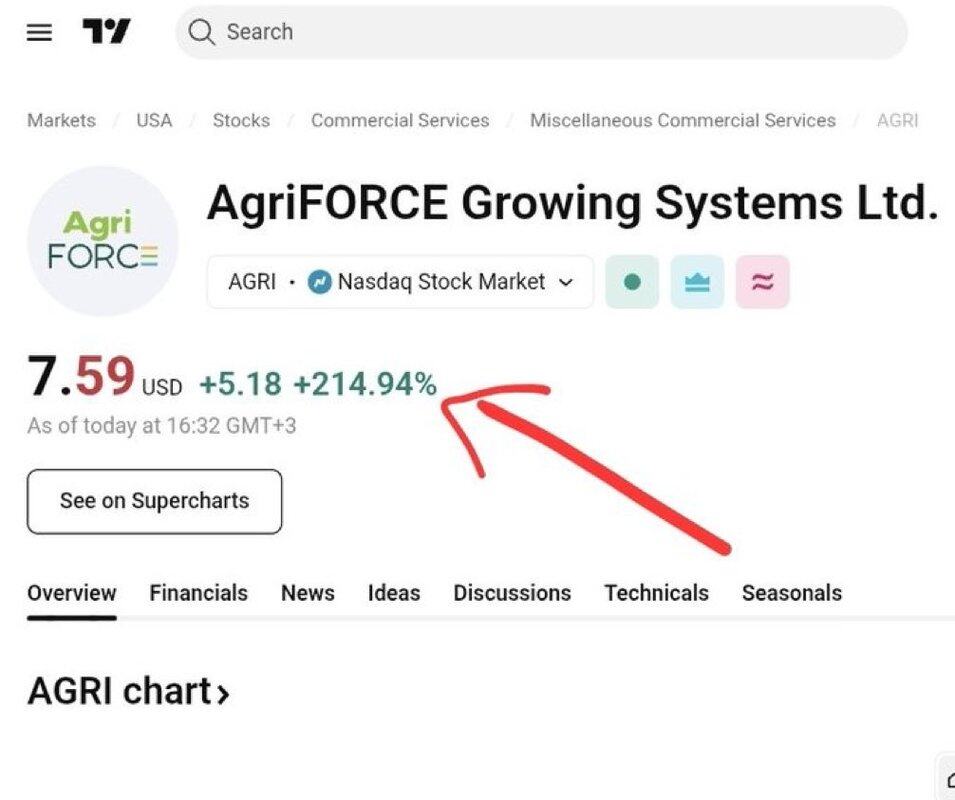
Task: Open the Technicals tab
Action: click(x=657, y=592)
